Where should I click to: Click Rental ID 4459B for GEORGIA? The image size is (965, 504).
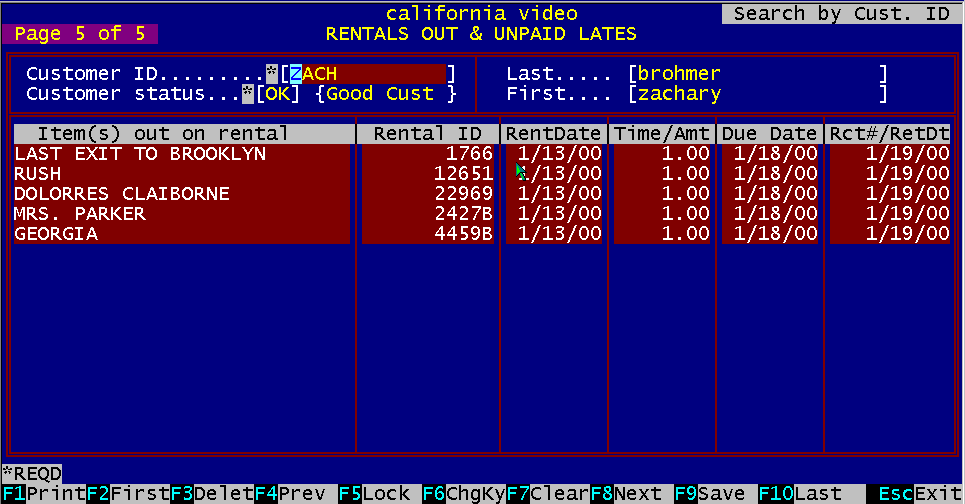pyautogui.click(x=460, y=234)
